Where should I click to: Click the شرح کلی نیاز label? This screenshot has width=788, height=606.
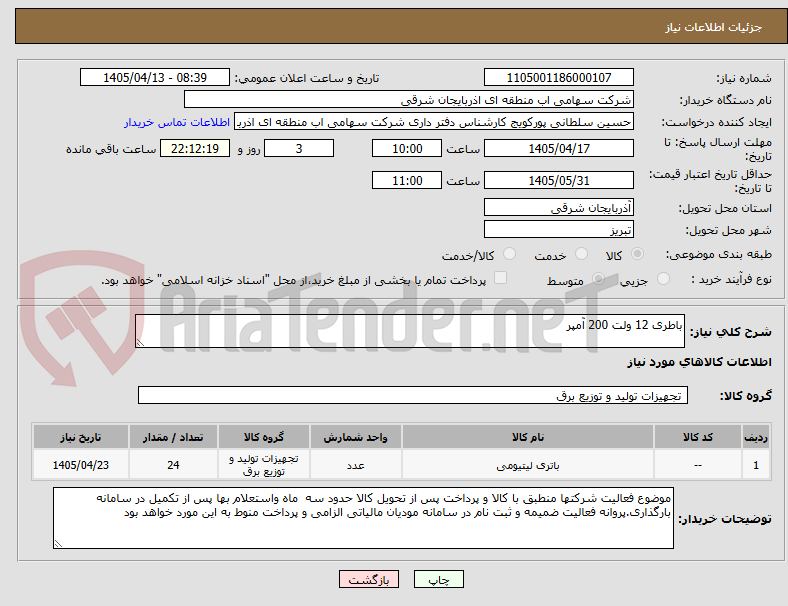731,332
